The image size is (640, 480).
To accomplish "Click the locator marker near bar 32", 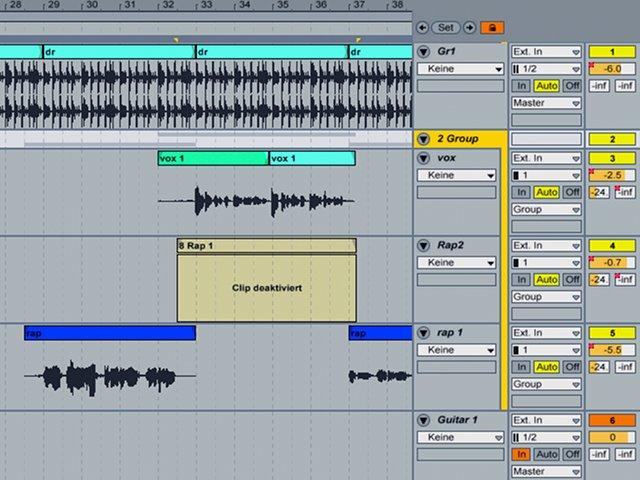I will click(176, 40).
